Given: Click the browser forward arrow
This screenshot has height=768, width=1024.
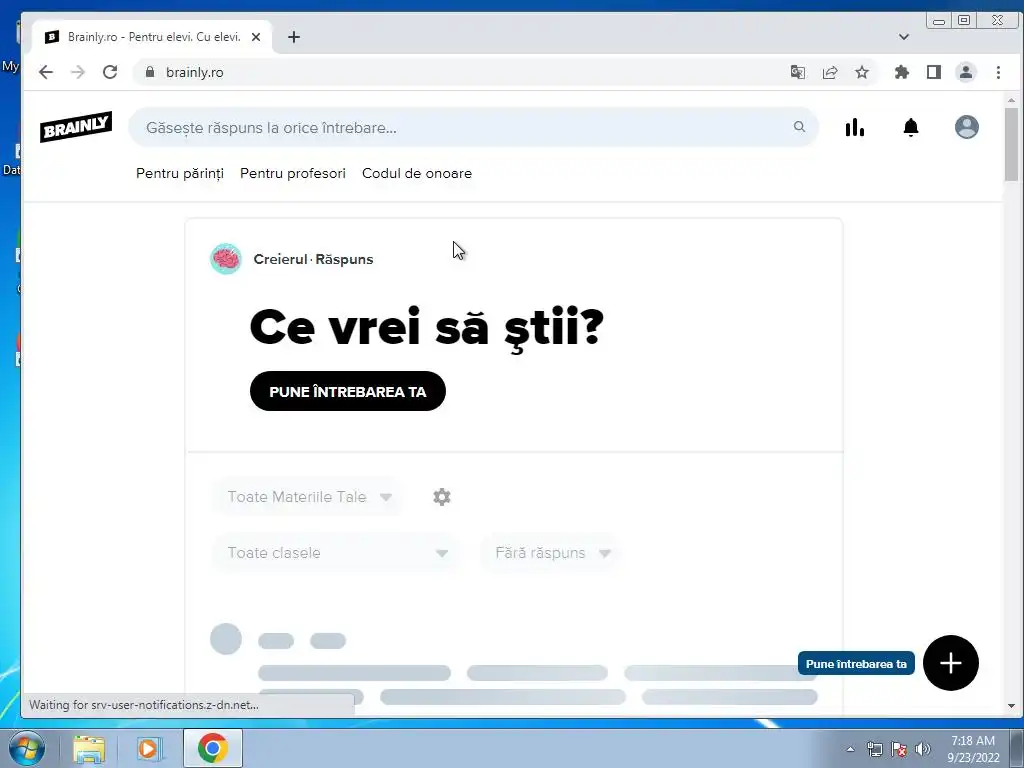Looking at the screenshot, I should tap(78, 72).
